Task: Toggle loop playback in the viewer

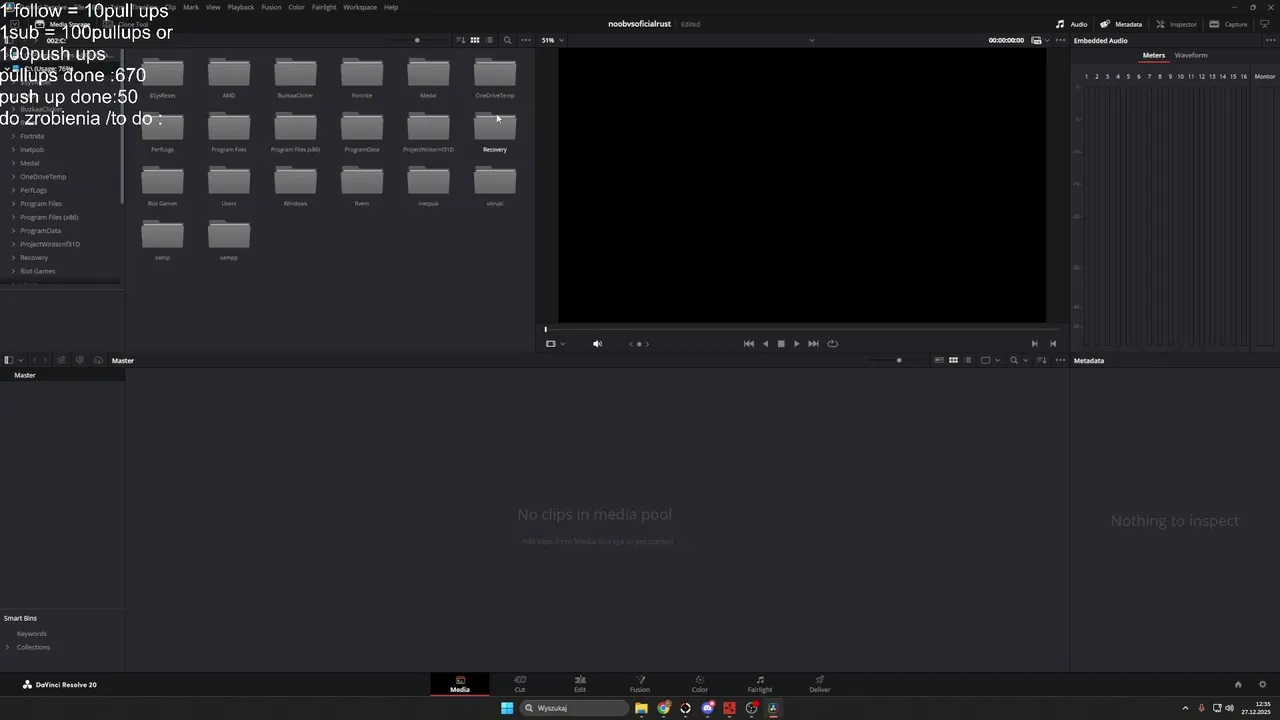Action: (832, 343)
